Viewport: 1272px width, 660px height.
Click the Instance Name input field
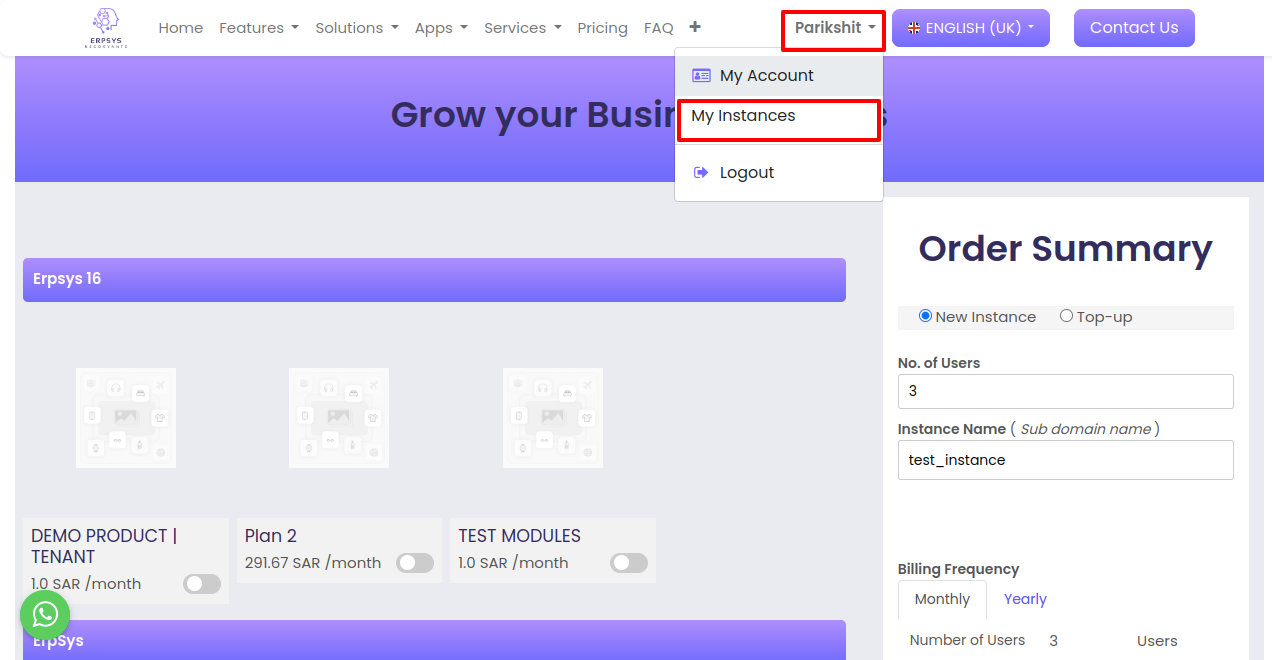pos(1065,460)
